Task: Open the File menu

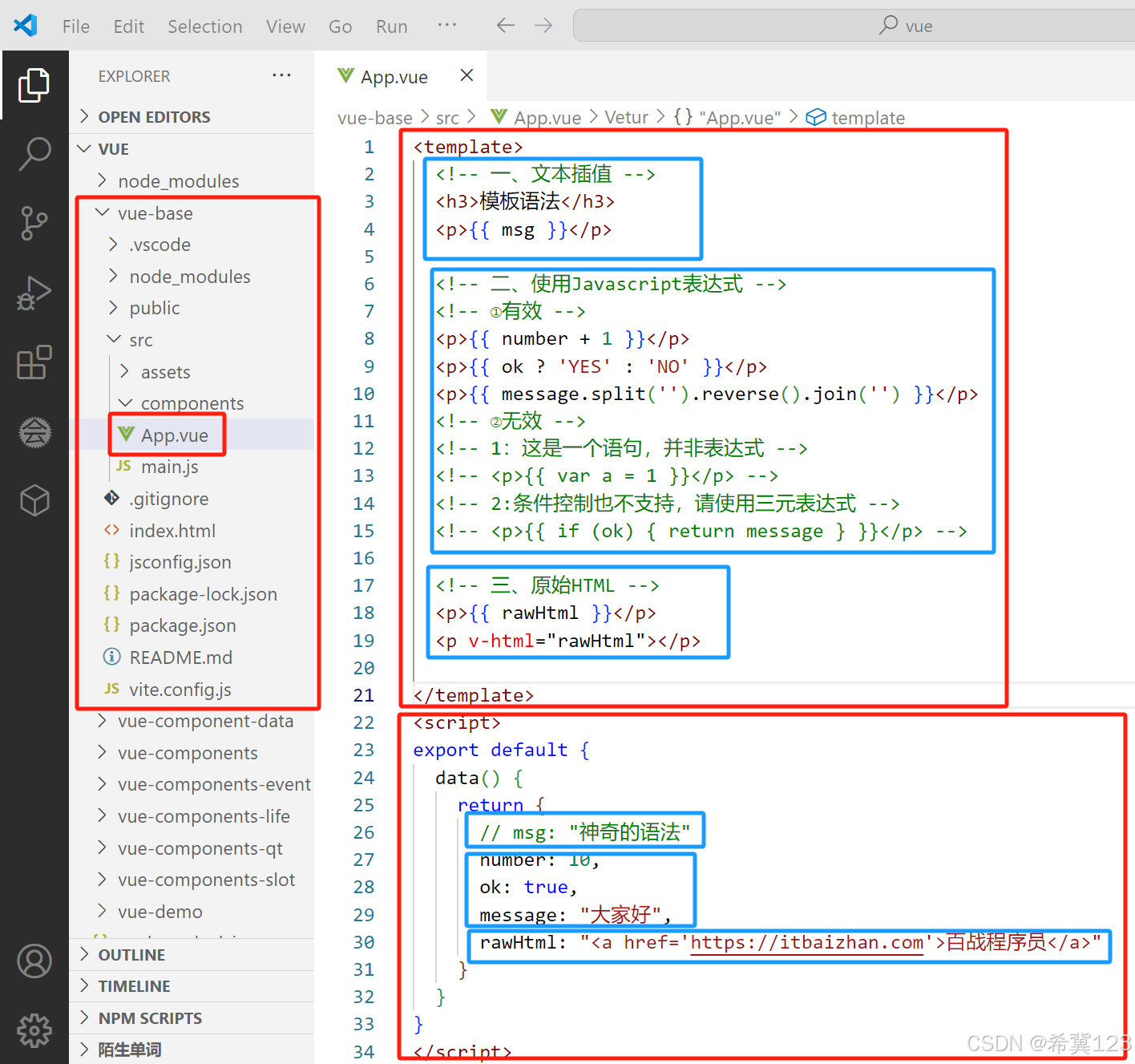Action: coord(76,26)
